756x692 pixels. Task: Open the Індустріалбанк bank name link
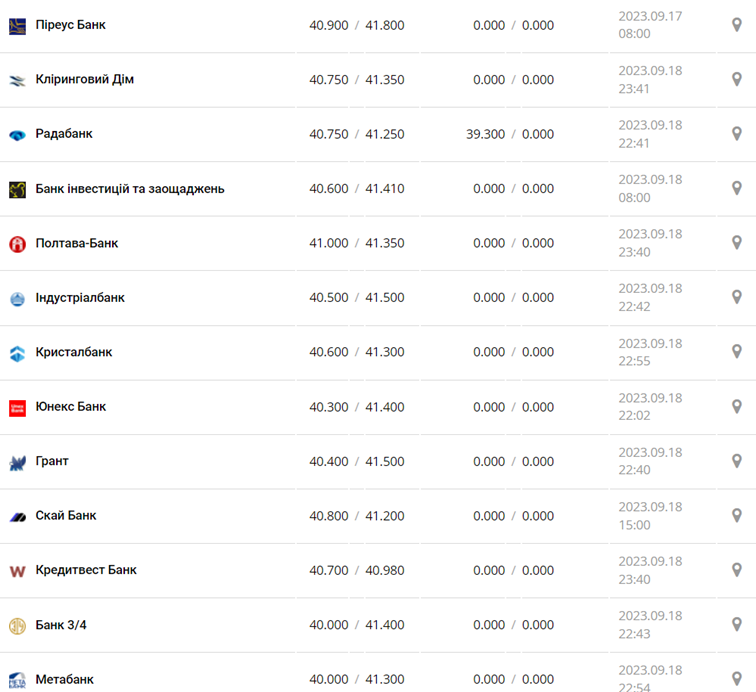80,297
